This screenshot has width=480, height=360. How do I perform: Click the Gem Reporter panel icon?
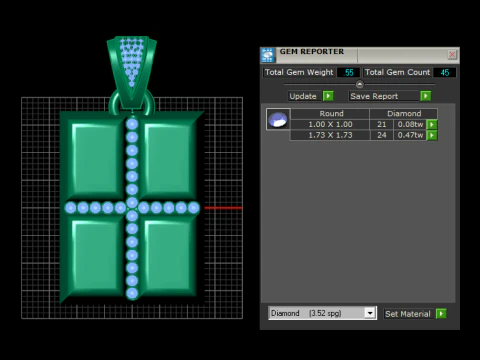click(268, 55)
